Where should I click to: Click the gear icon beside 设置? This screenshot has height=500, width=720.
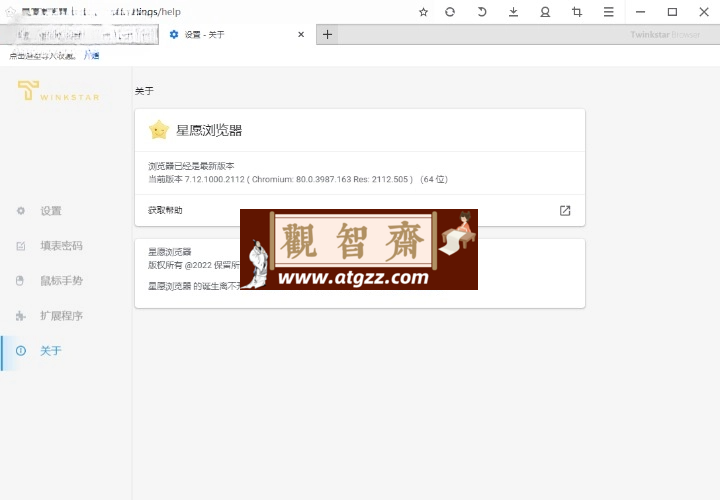click(x=21, y=211)
